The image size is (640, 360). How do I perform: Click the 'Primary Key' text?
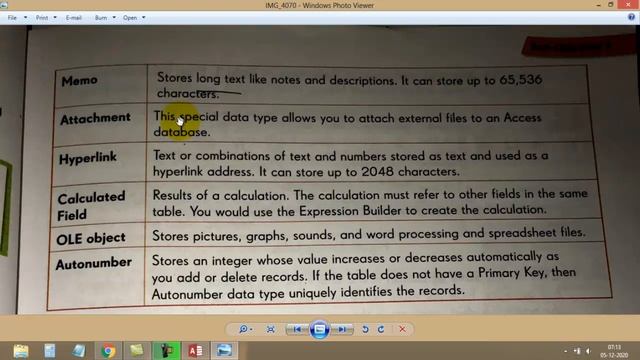(x=512, y=272)
